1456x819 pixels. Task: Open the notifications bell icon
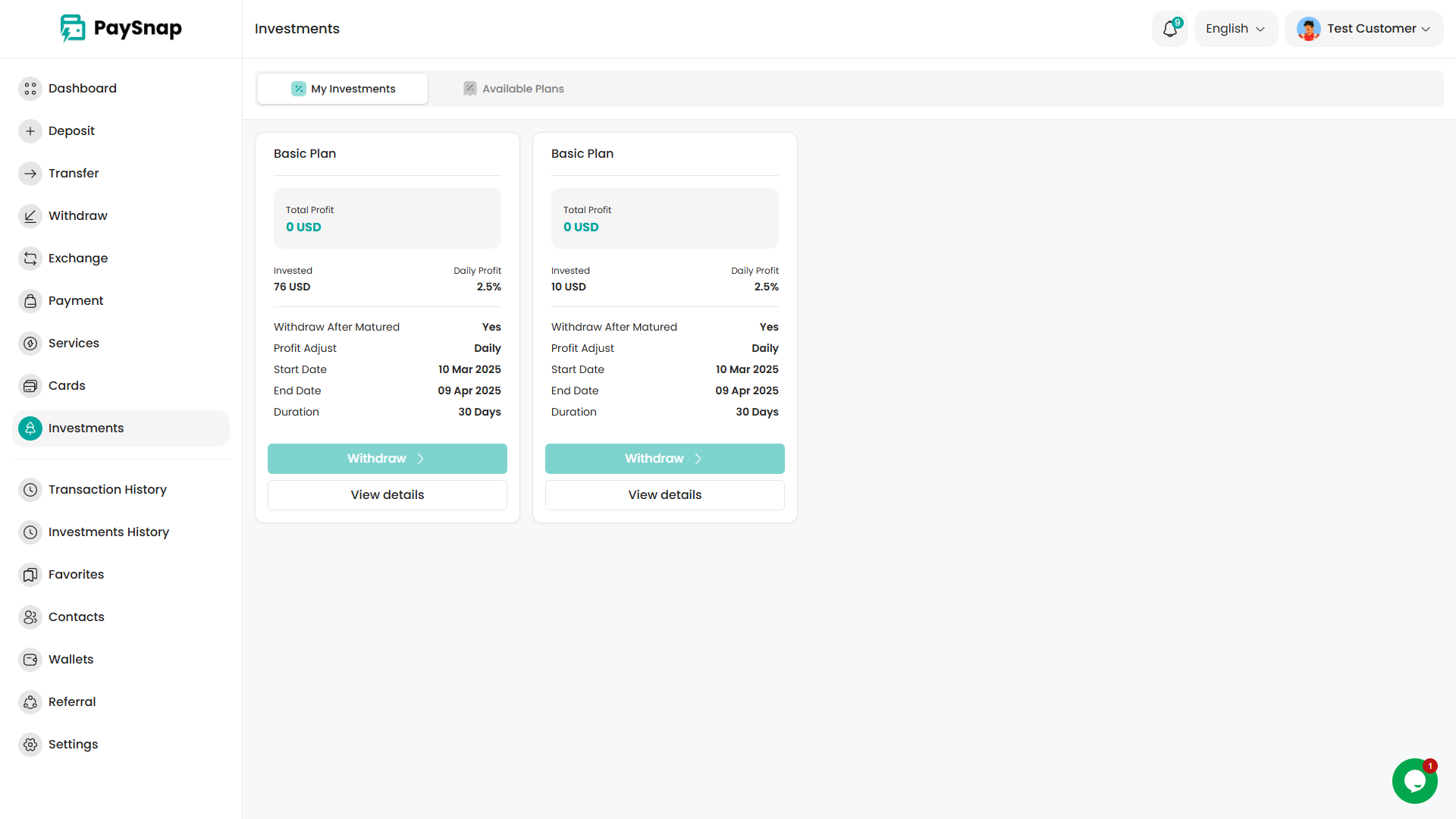1169,29
